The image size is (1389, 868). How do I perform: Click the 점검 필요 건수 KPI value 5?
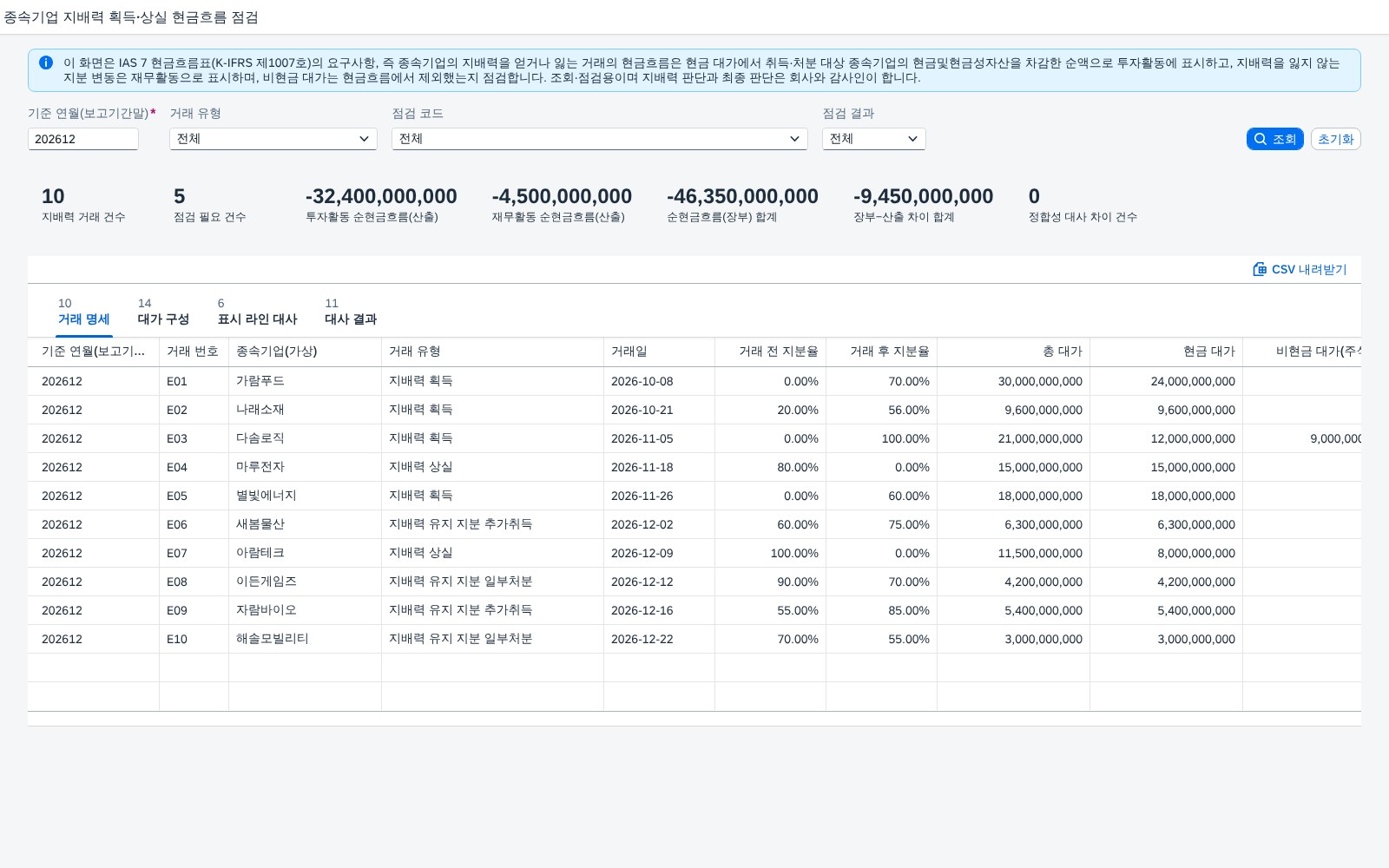coord(179,196)
